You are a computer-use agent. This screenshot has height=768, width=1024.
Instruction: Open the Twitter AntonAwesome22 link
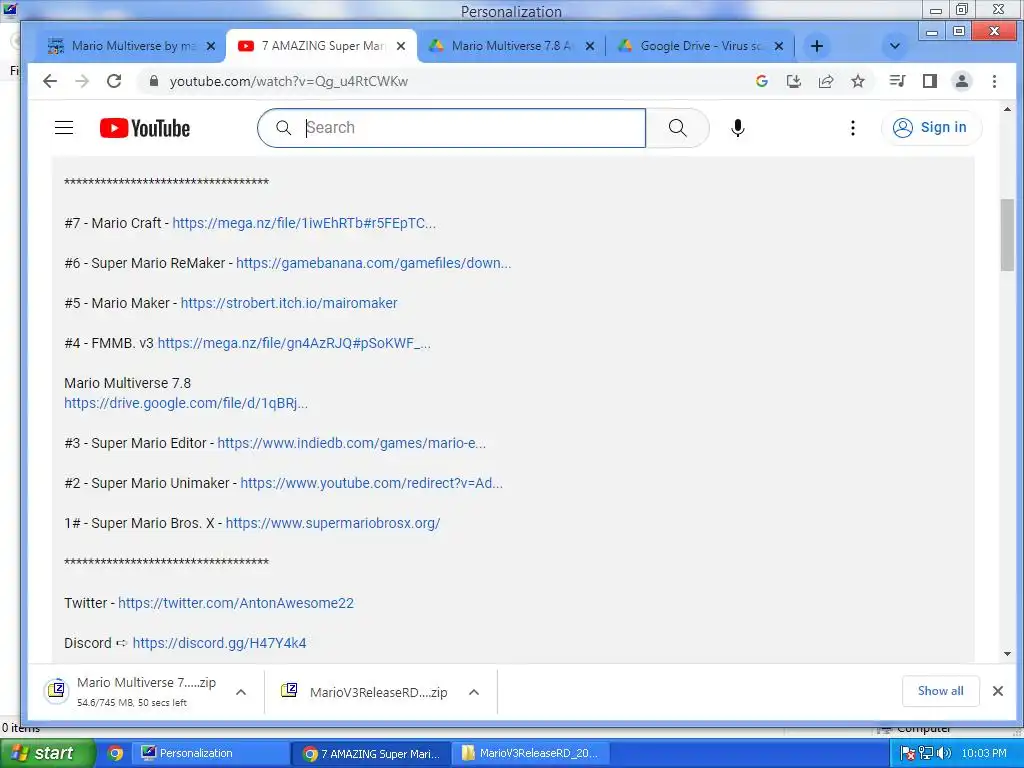pyautogui.click(x=236, y=603)
